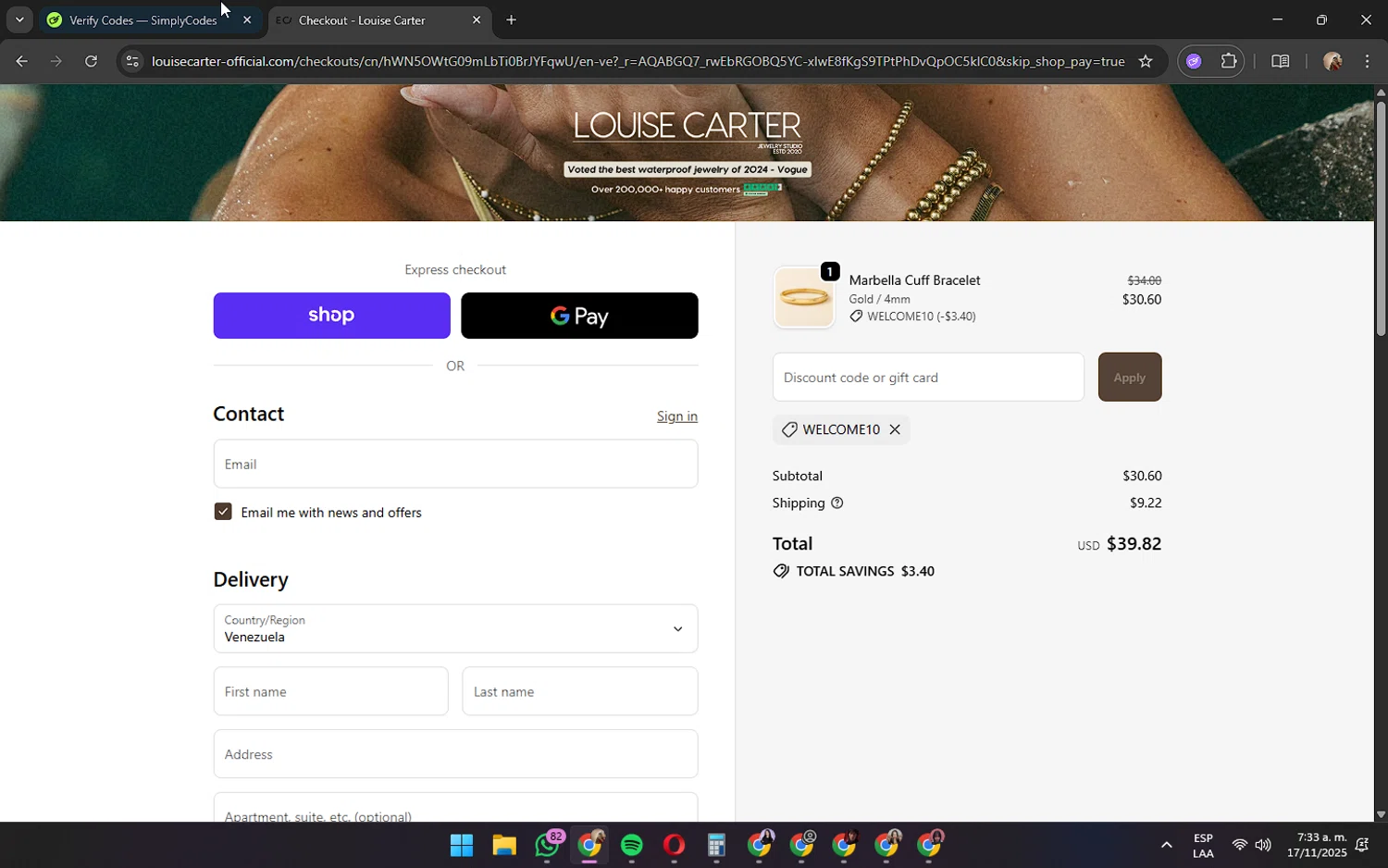The image size is (1388, 868).
Task: Bookmark this page with the star icon
Action: [x=1145, y=61]
